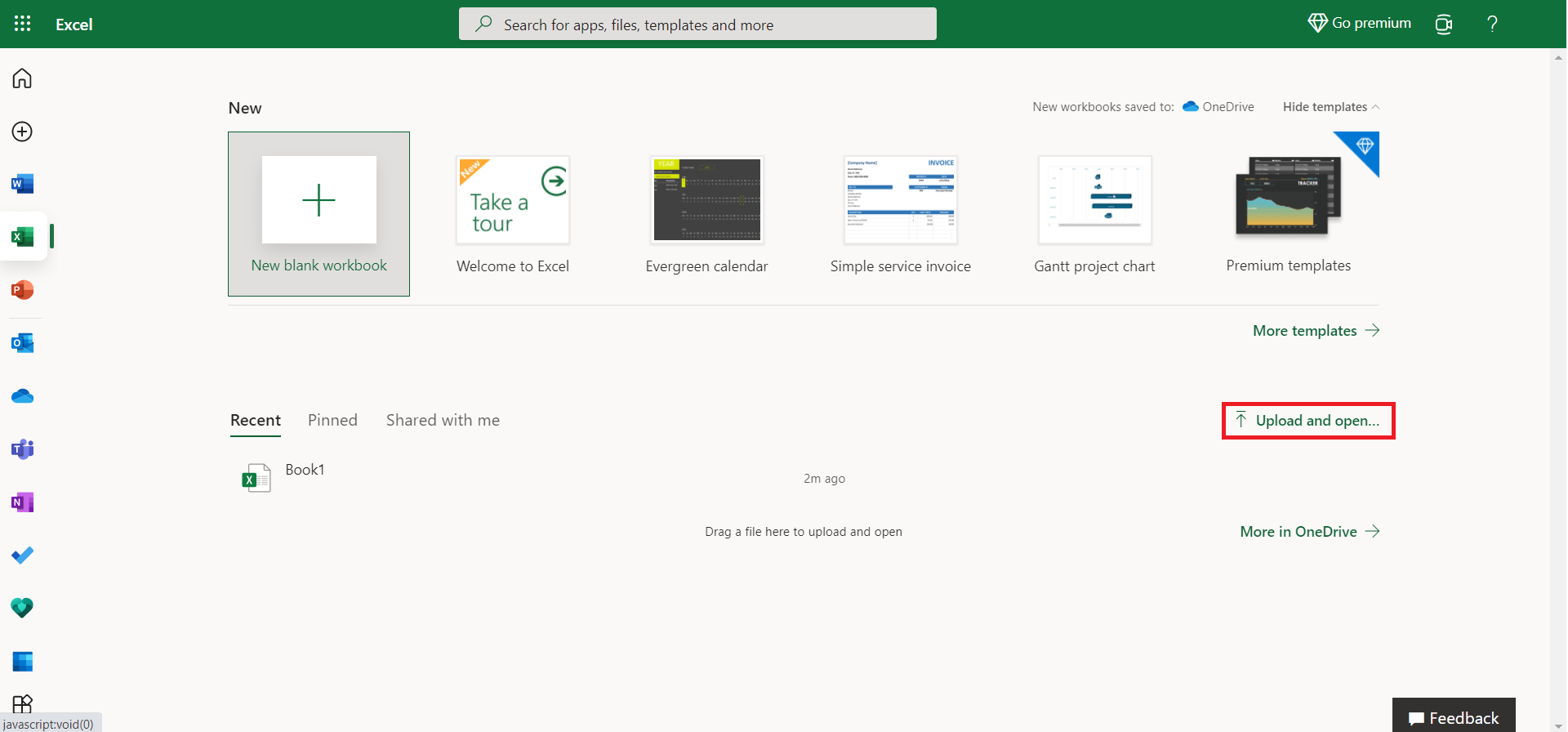
Task: Open OneNote from the sidebar
Action: tap(22, 502)
